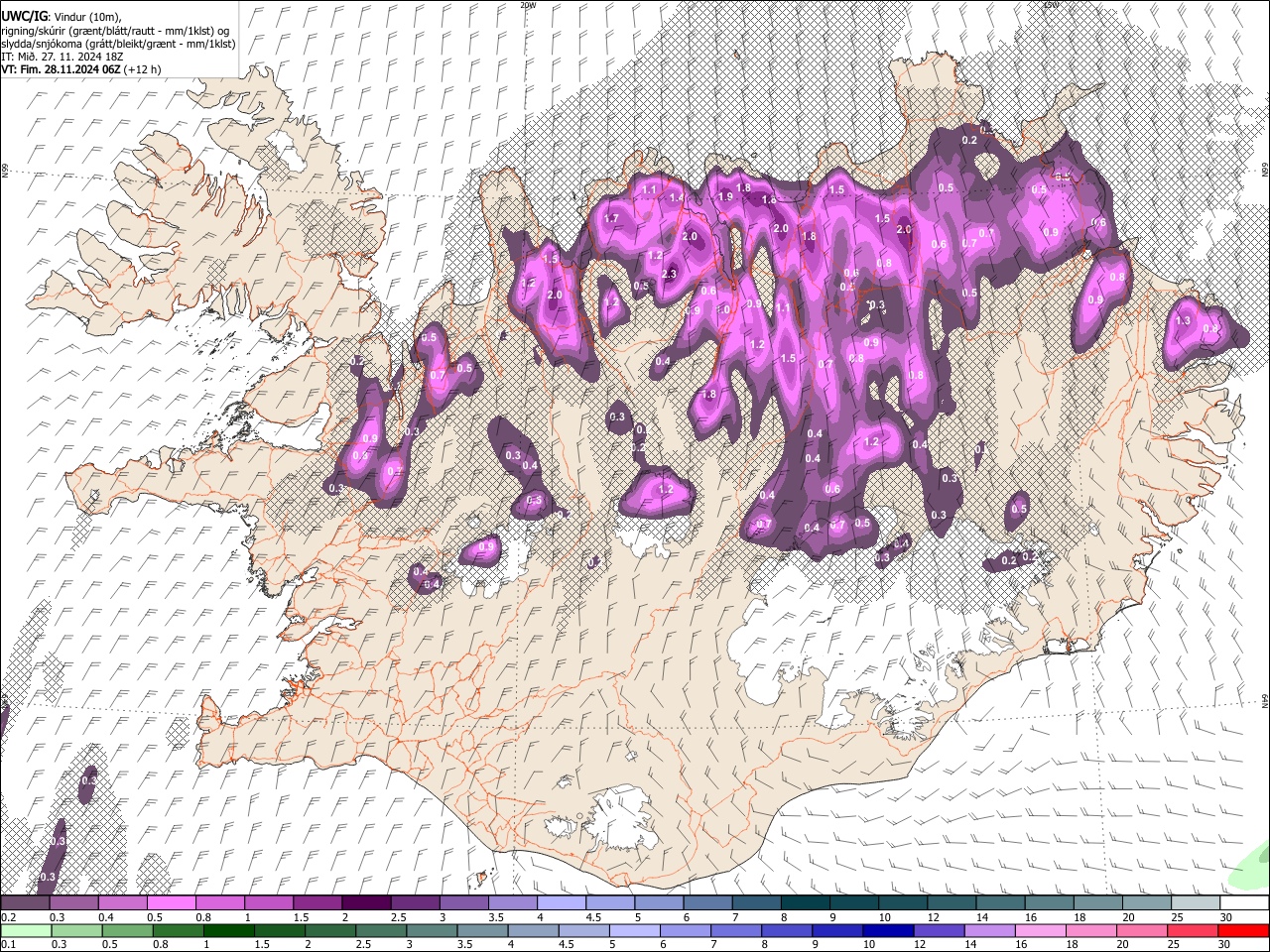Click the 'Vindur (10m),' text in the header
The height and width of the screenshot is (952, 1270).
[86, 18]
